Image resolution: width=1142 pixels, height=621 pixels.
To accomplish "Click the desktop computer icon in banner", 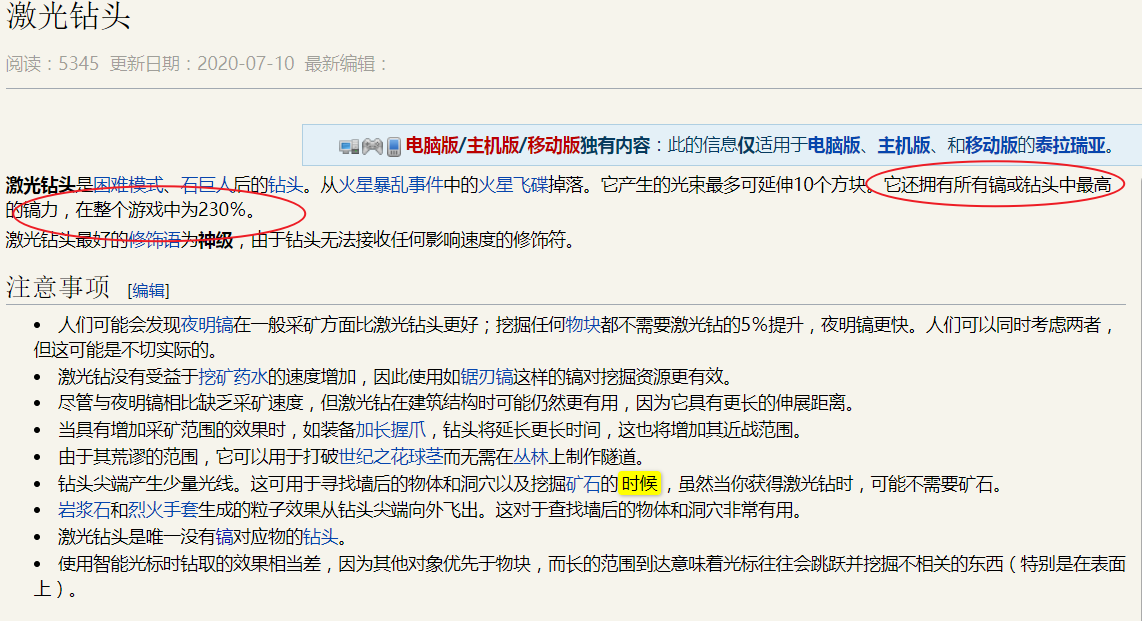I will pyautogui.click(x=349, y=146).
